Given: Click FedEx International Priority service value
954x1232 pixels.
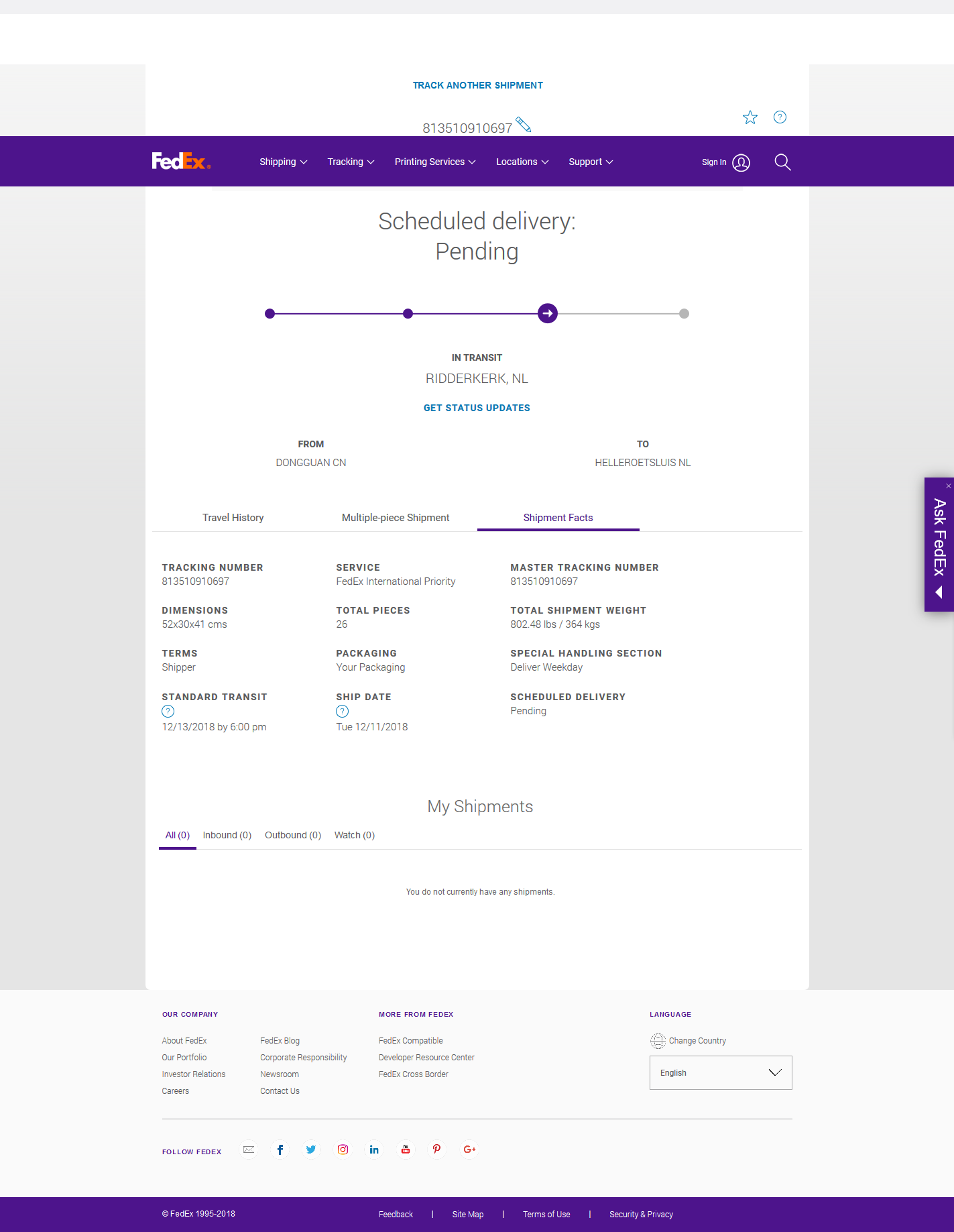Looking at the screenshot, I should 396,581.
